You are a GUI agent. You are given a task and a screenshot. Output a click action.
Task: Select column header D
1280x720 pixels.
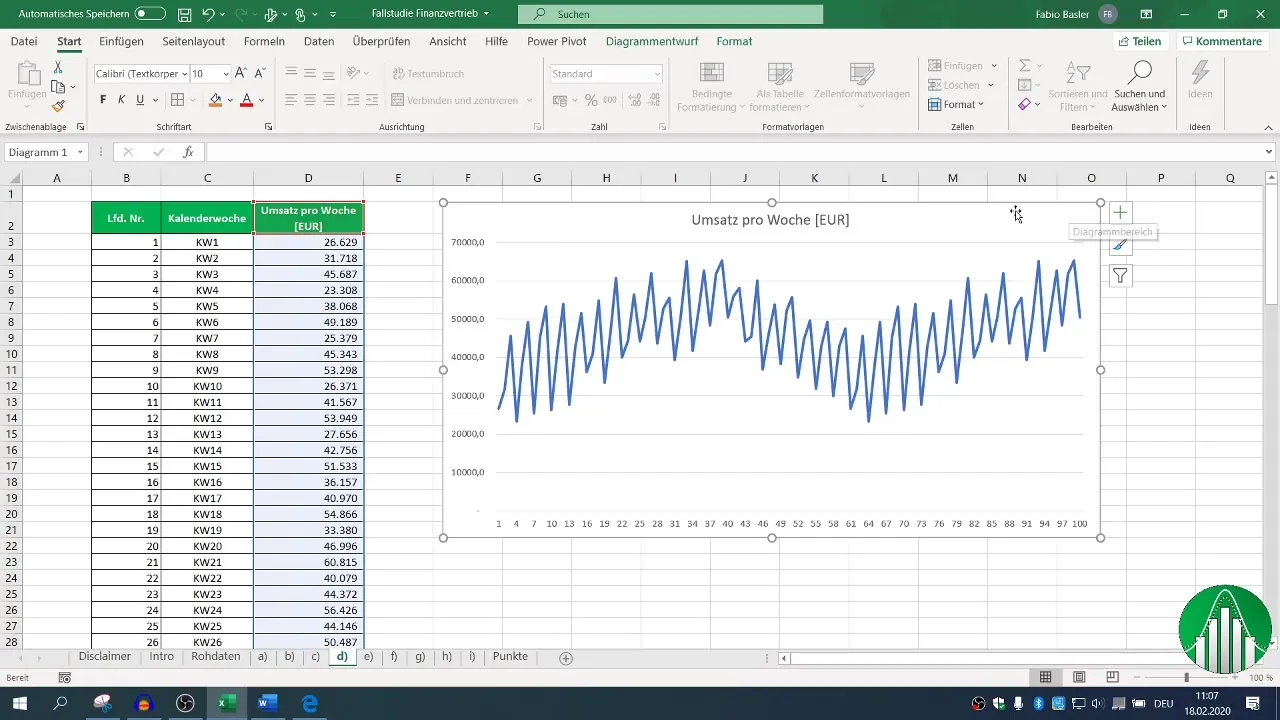(x=308, y=178)
